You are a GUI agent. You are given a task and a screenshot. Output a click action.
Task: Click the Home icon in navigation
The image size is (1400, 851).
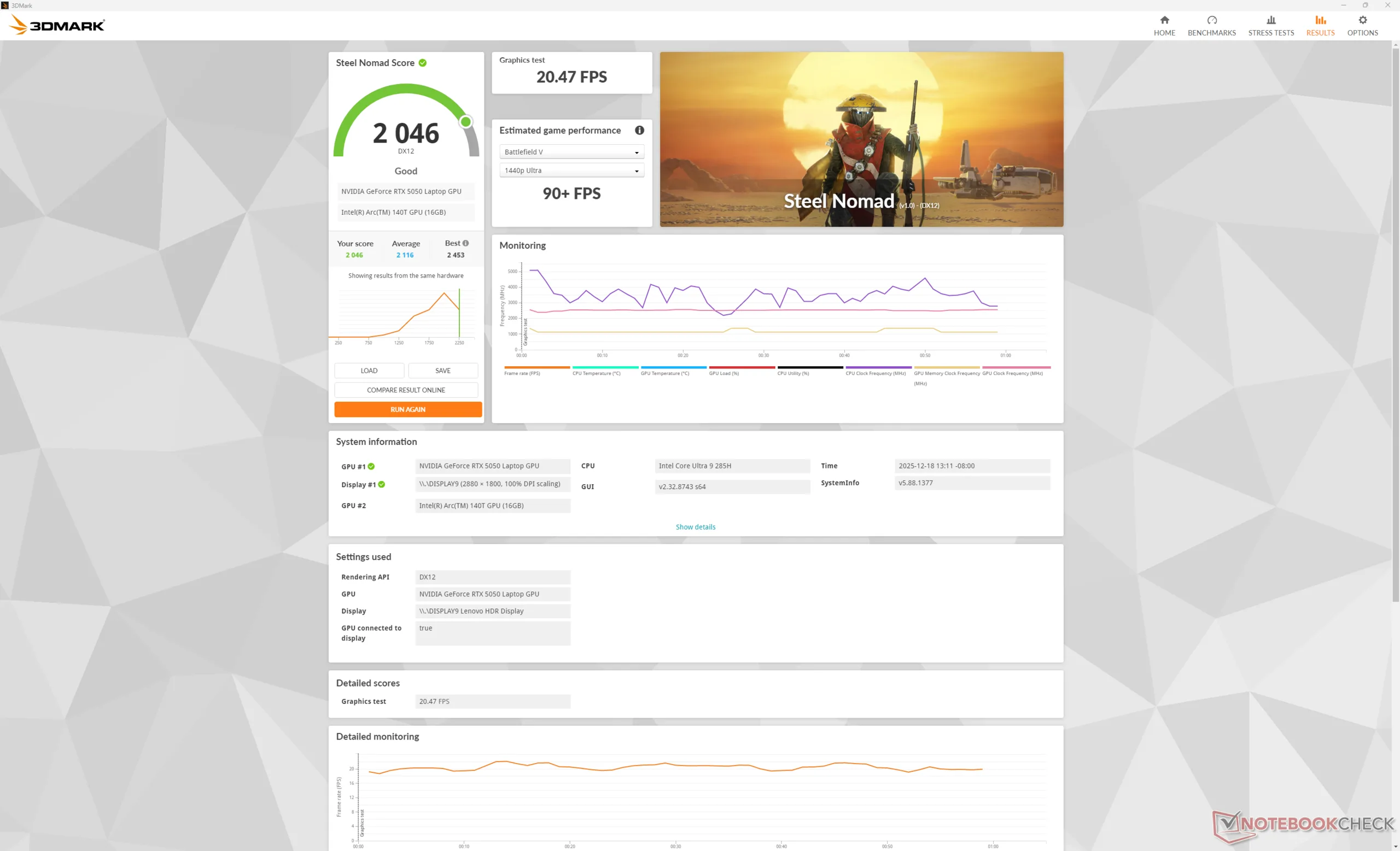pyautogui.click(x=1164, y=20)
